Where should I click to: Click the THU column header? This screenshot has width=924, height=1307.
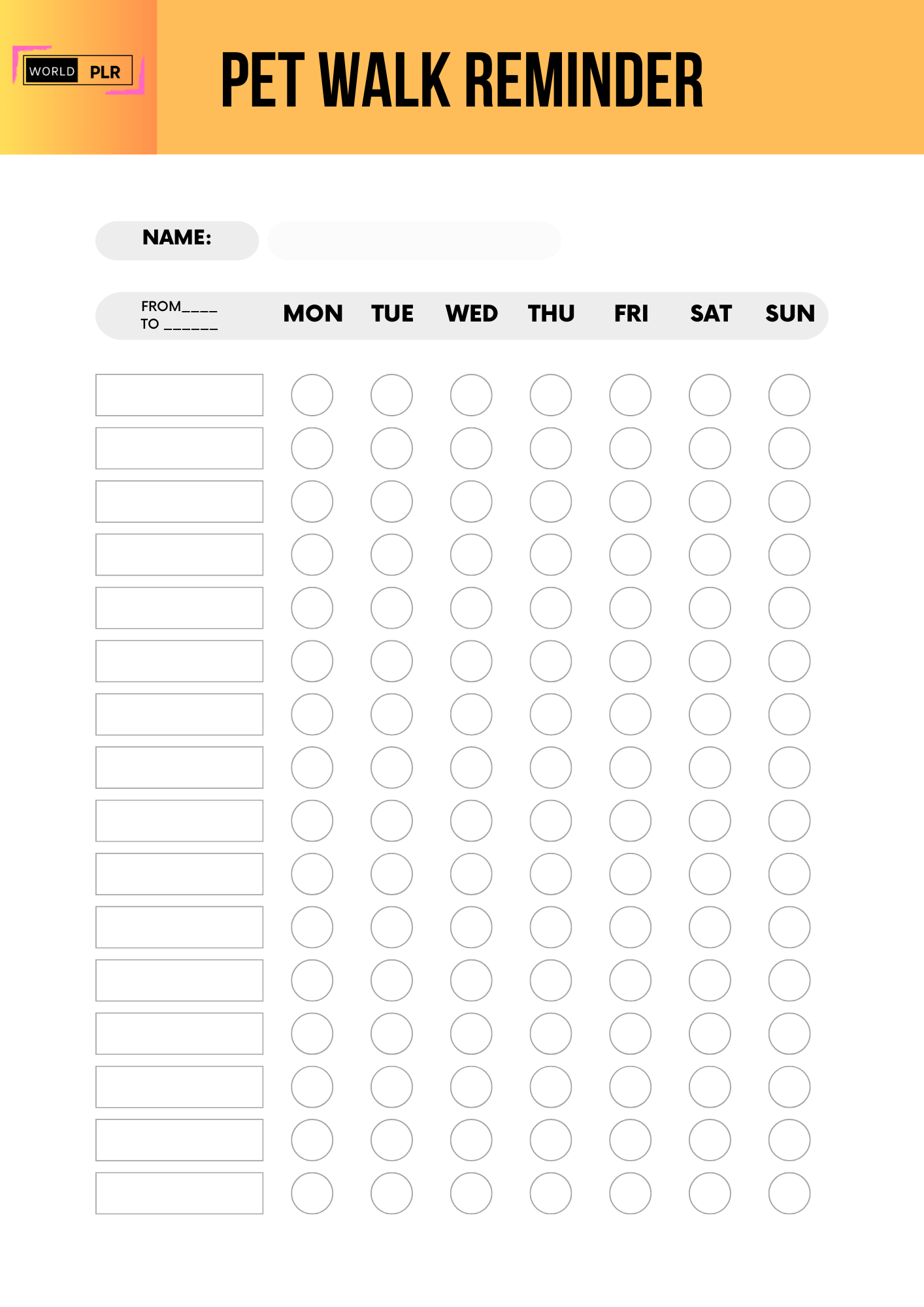pyautogui.click(x=552, y=314)
